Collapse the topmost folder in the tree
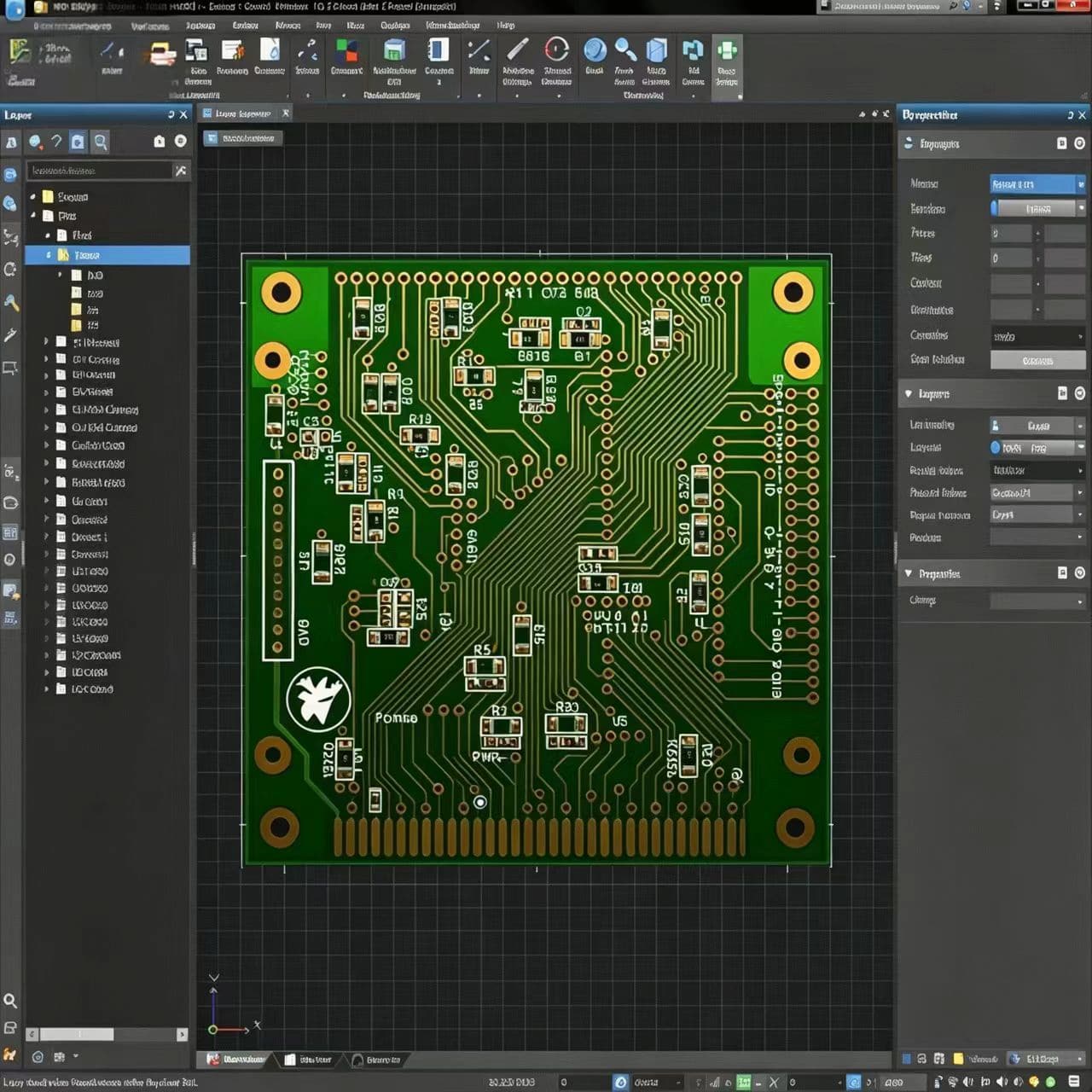Screen dimensions: 1092x1092 (x=33, y=196)
